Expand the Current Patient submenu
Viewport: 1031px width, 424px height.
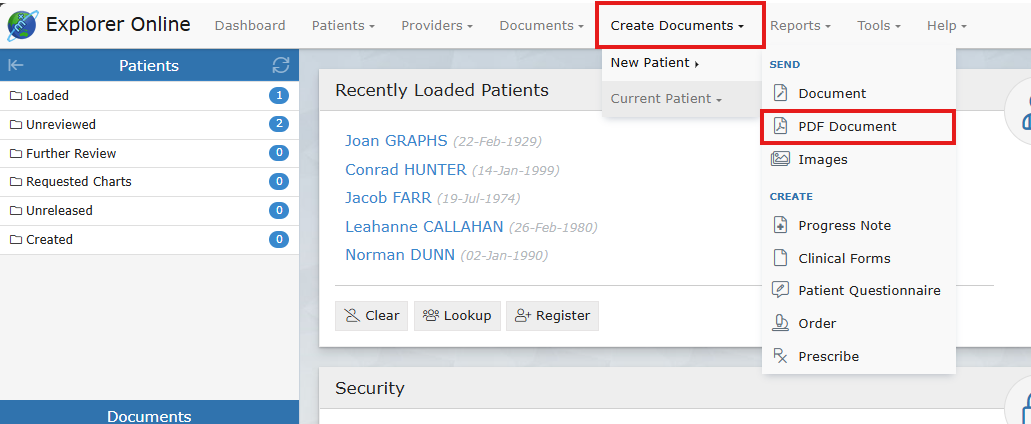pyautogui.click(x=666, y=99)
